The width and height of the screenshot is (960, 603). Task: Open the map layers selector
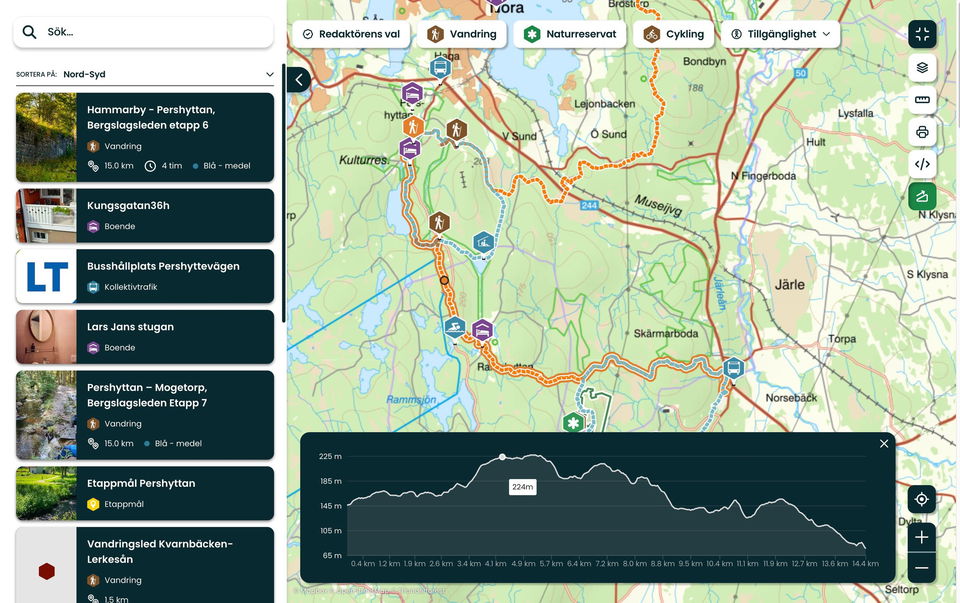(x=922, y=67)
